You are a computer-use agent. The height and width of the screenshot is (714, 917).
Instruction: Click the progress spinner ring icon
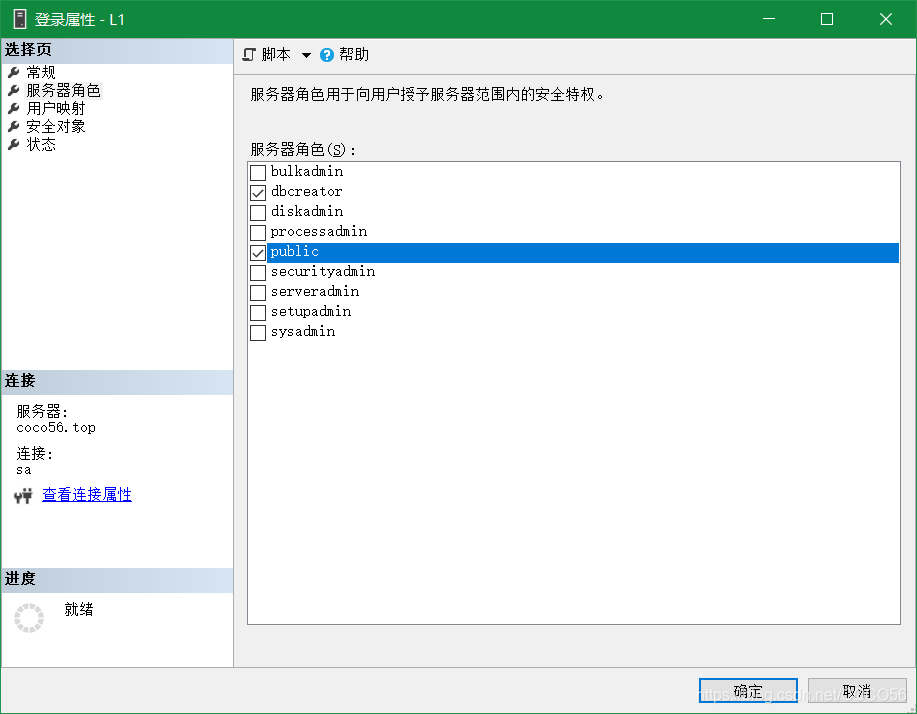click(x=29, y=618)
